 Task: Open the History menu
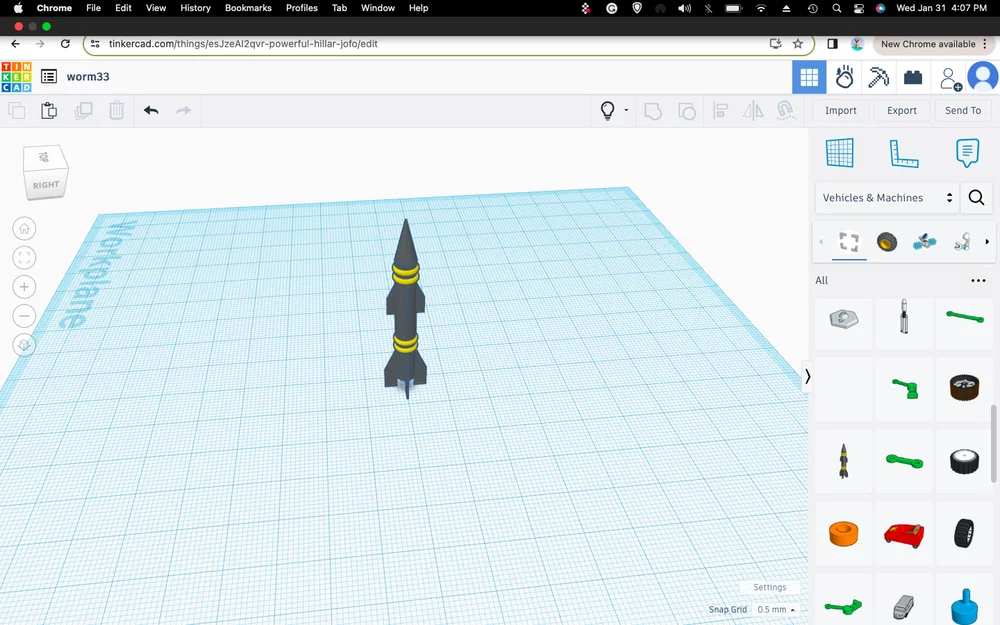pyautogui.click(x=195, y=8)
